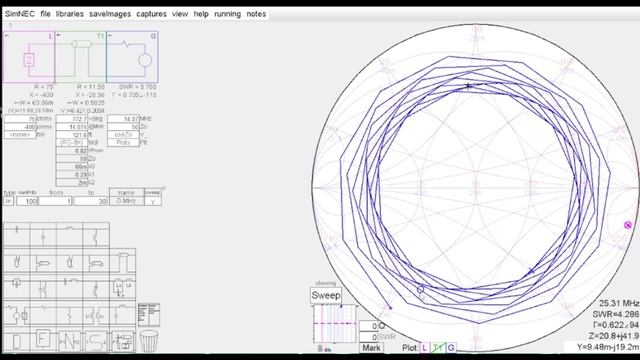Screen dimensions: 640x360
Task: Select the generator with load source component
Action: click(17, 314)
